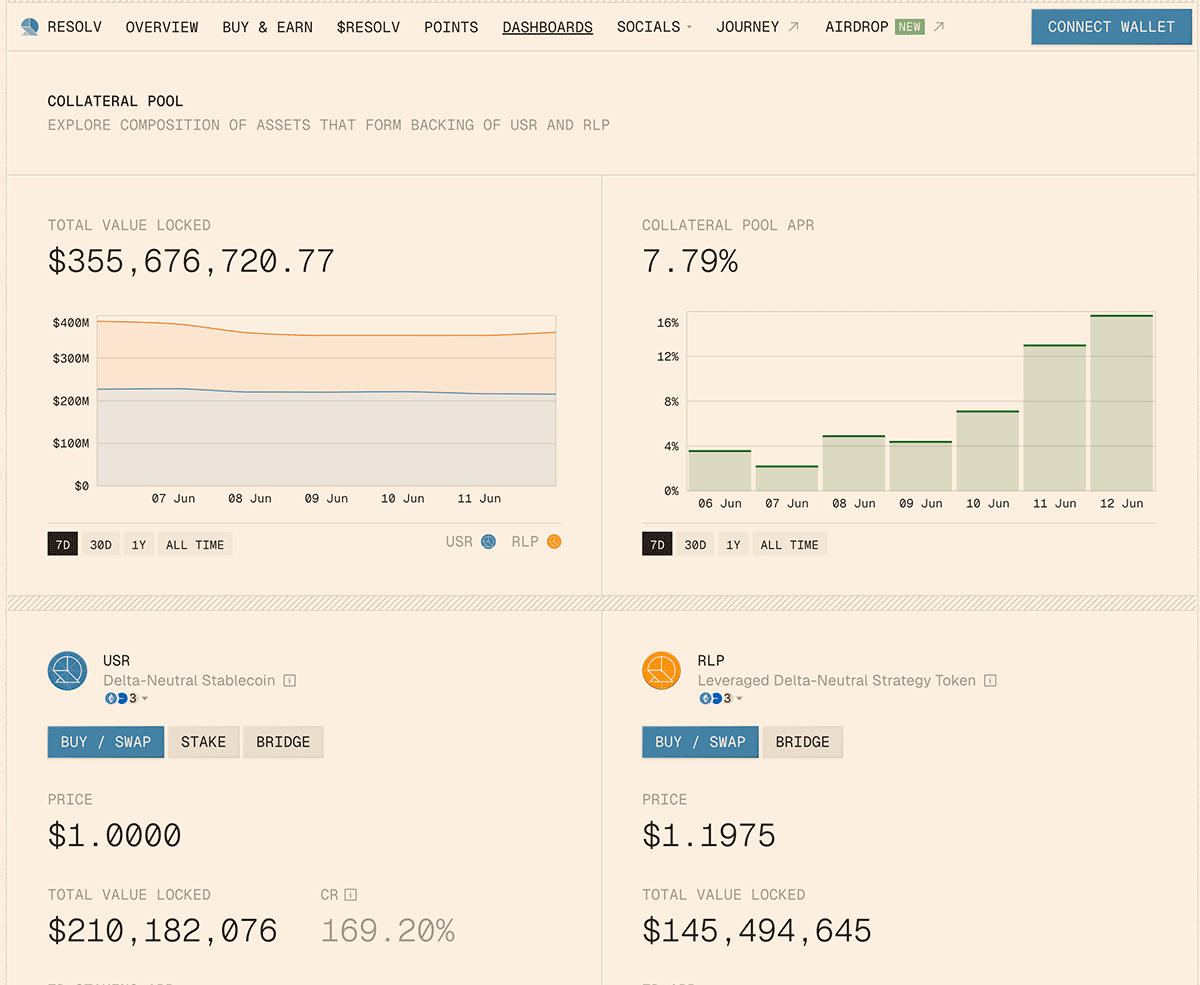The width and height of the screenshot is (1200, 985).
Task: Click the large RLP token logo
Action: point(662,671)
